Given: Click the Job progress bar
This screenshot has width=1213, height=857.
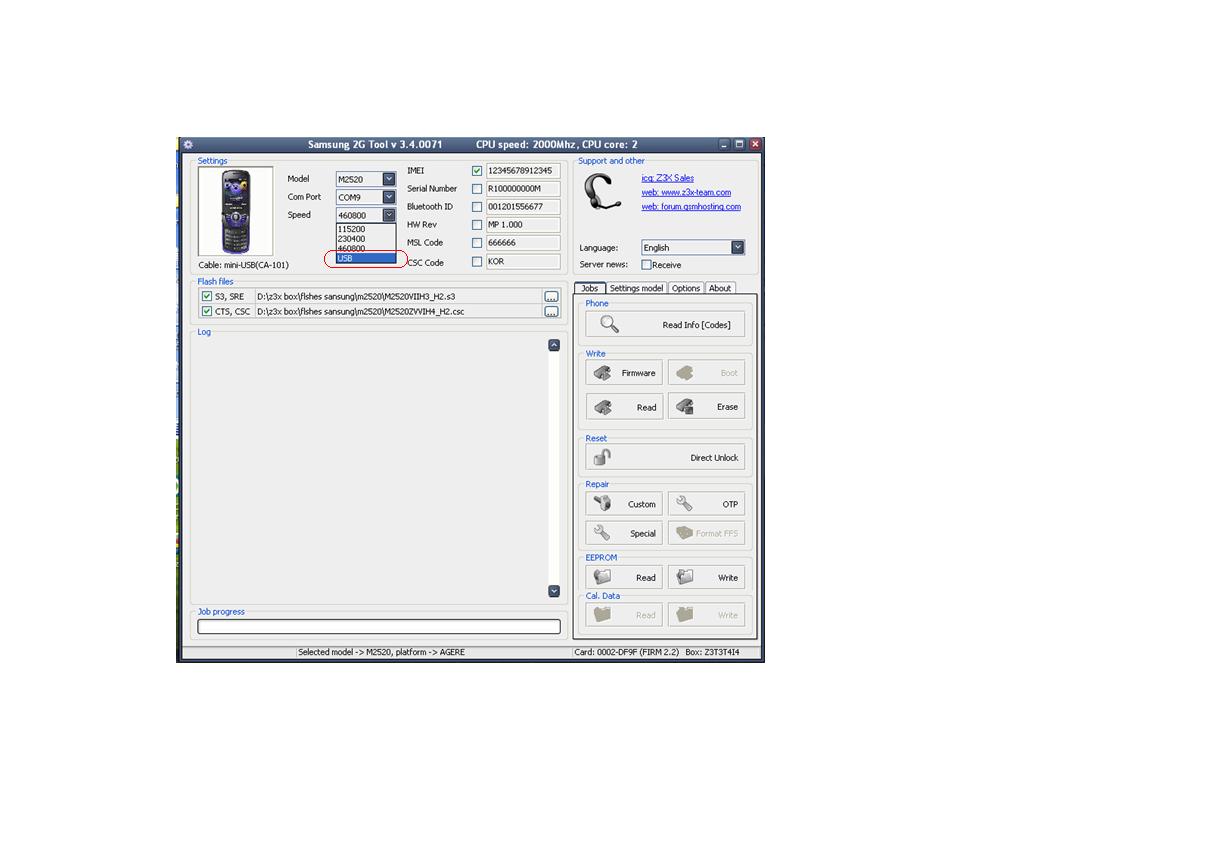Looking at the screenshot, I should (x=379, y=627).
